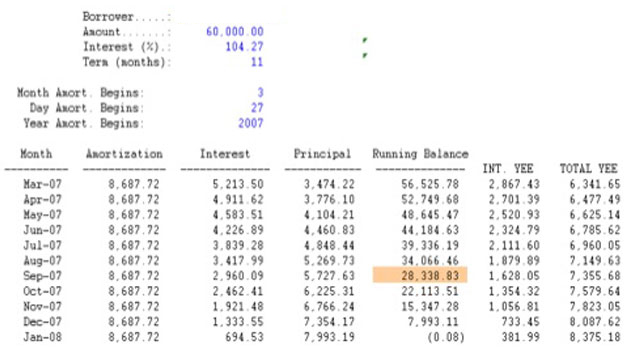Click the Year Amort. Begins value 2007
Viewport: 640px width, 360px height.
(251, 123)
